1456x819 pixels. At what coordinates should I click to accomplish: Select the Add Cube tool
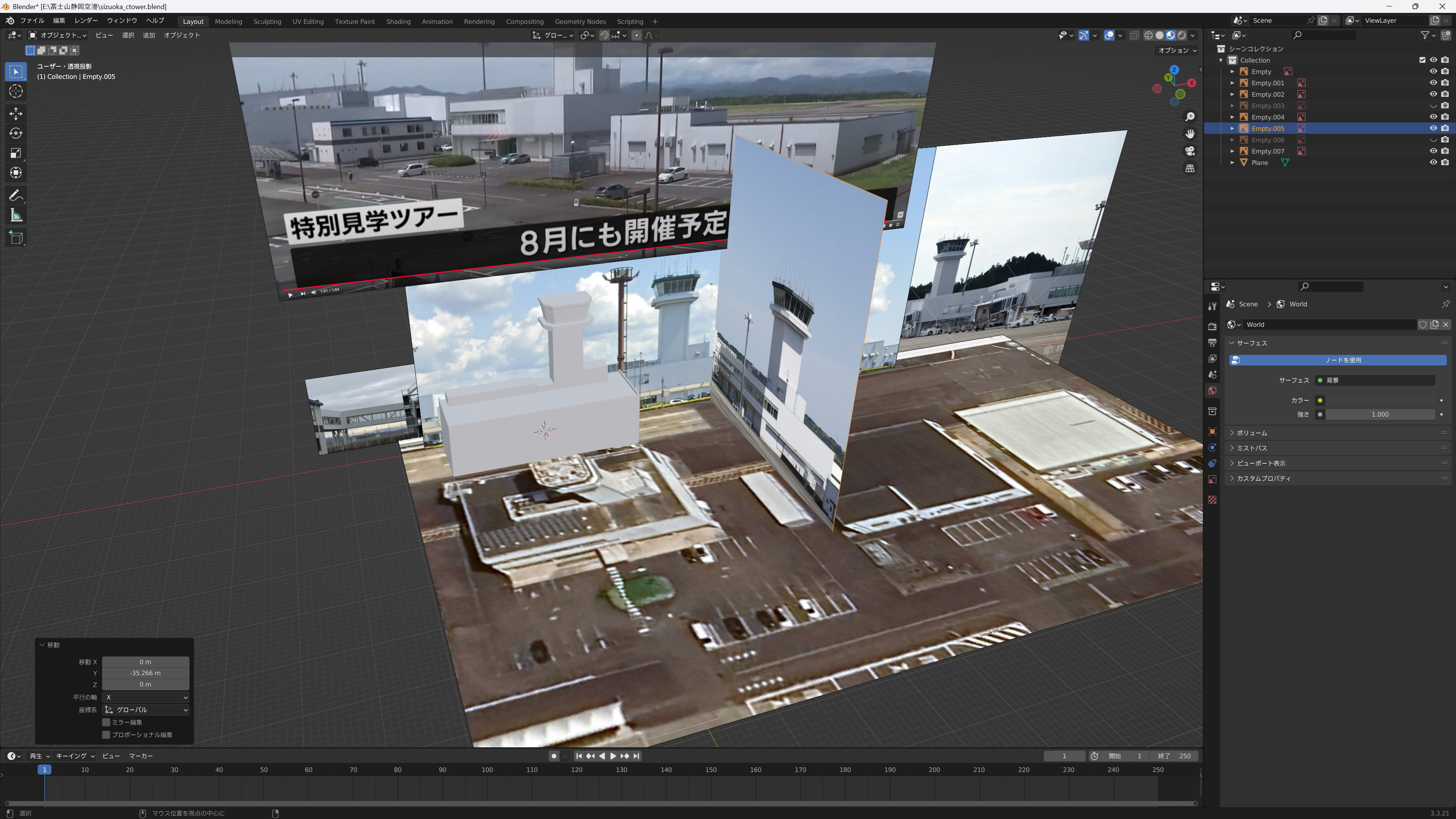[x=16, y=238]
